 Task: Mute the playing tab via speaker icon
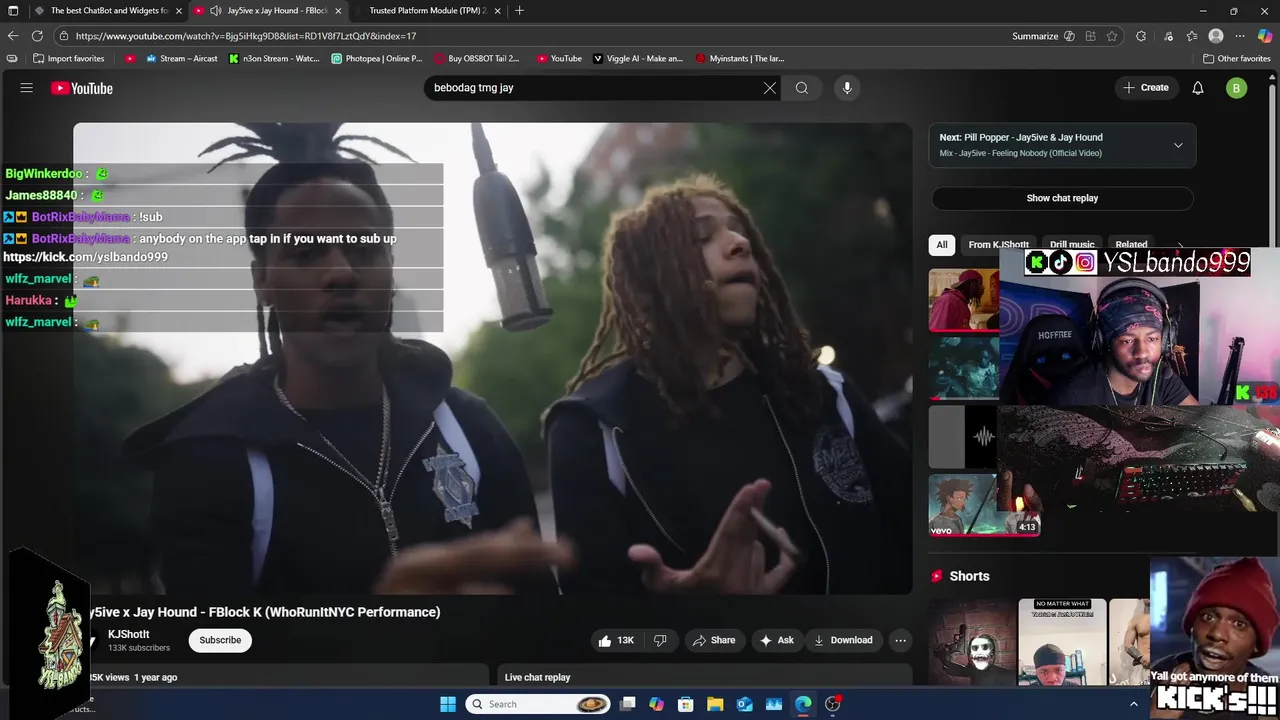215,10
